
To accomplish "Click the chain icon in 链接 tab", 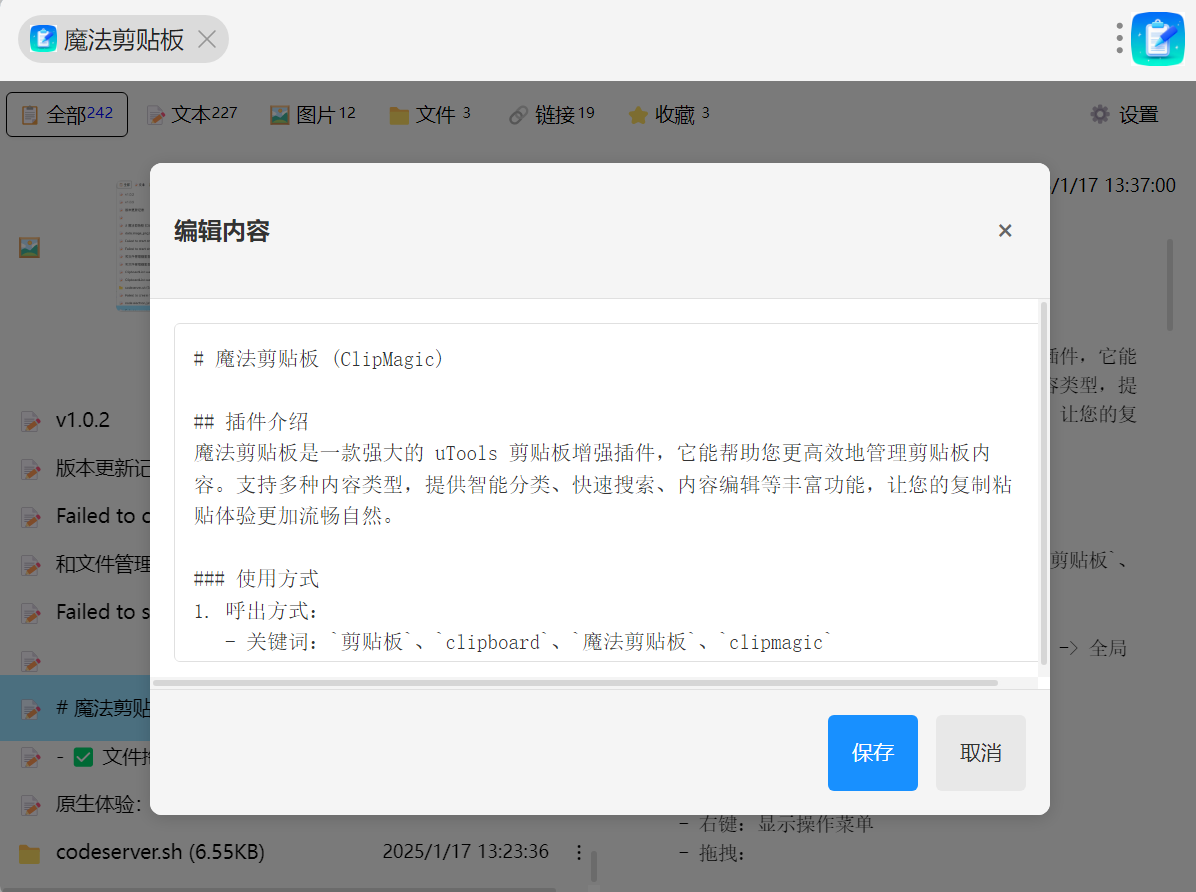I will (519, 115).
